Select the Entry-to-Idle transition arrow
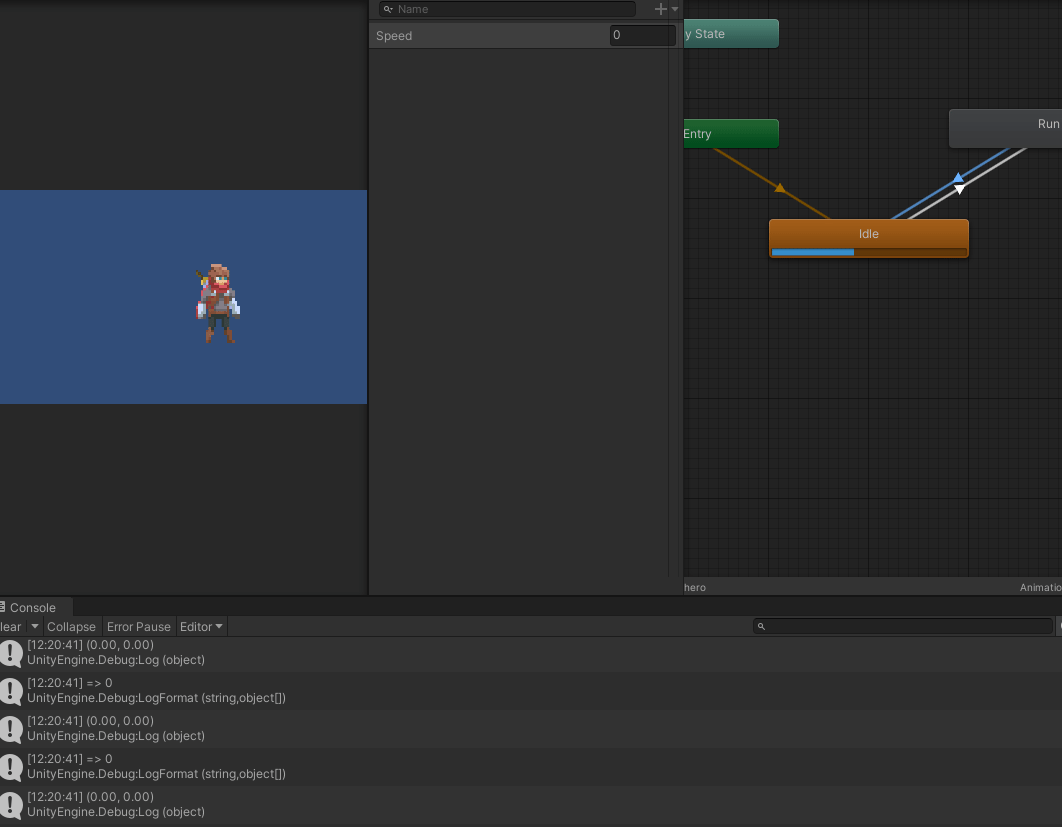Viewport: 1062px width, 827px height. [x=780, y=188]
